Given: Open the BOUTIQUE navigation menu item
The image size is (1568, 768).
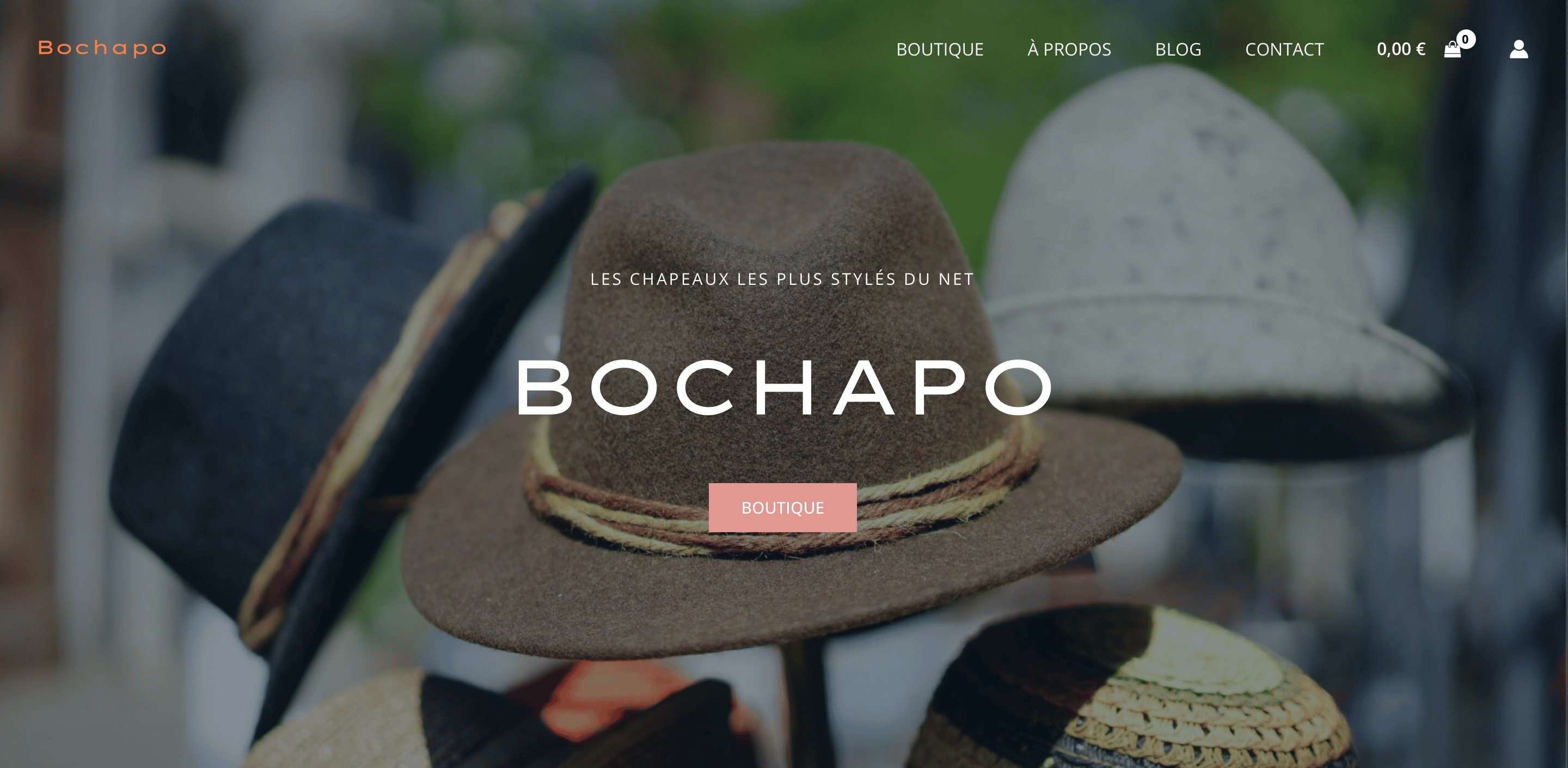Looking at the screenshot, I should [x=939, y=50].
